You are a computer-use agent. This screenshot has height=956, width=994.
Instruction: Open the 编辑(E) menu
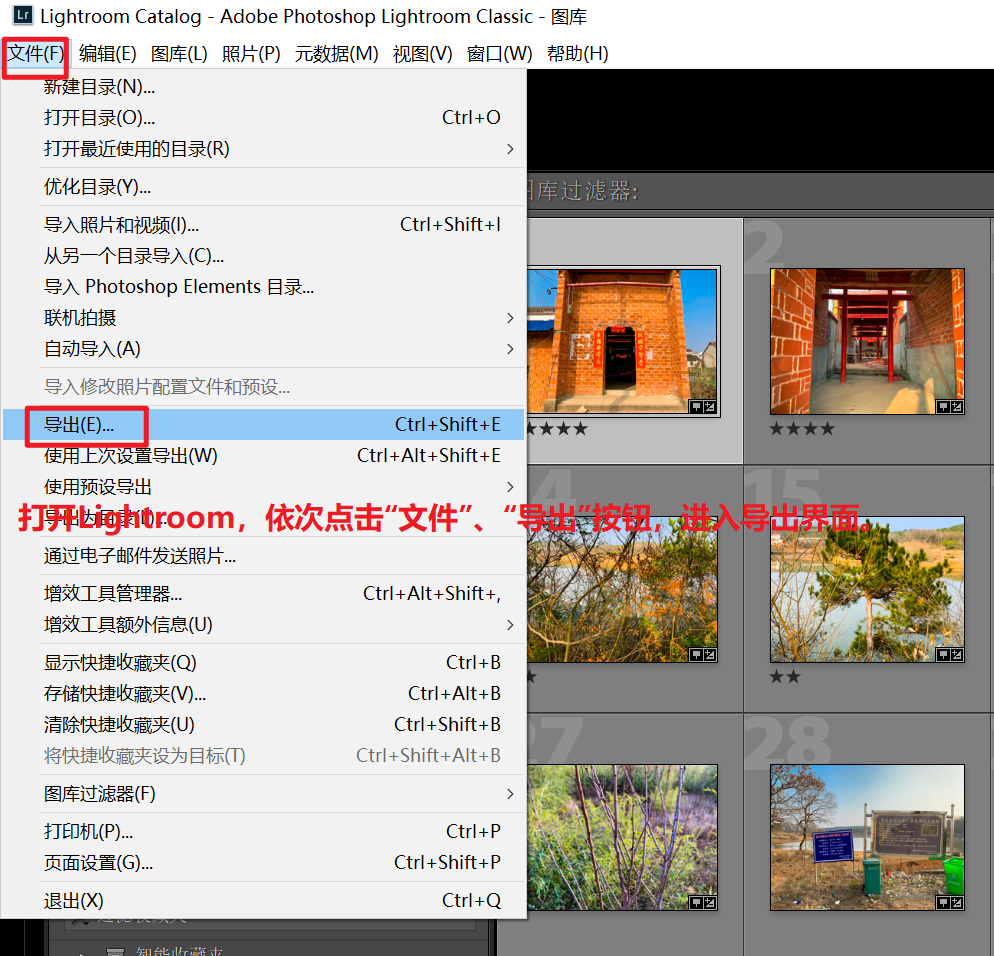point(108,54)
